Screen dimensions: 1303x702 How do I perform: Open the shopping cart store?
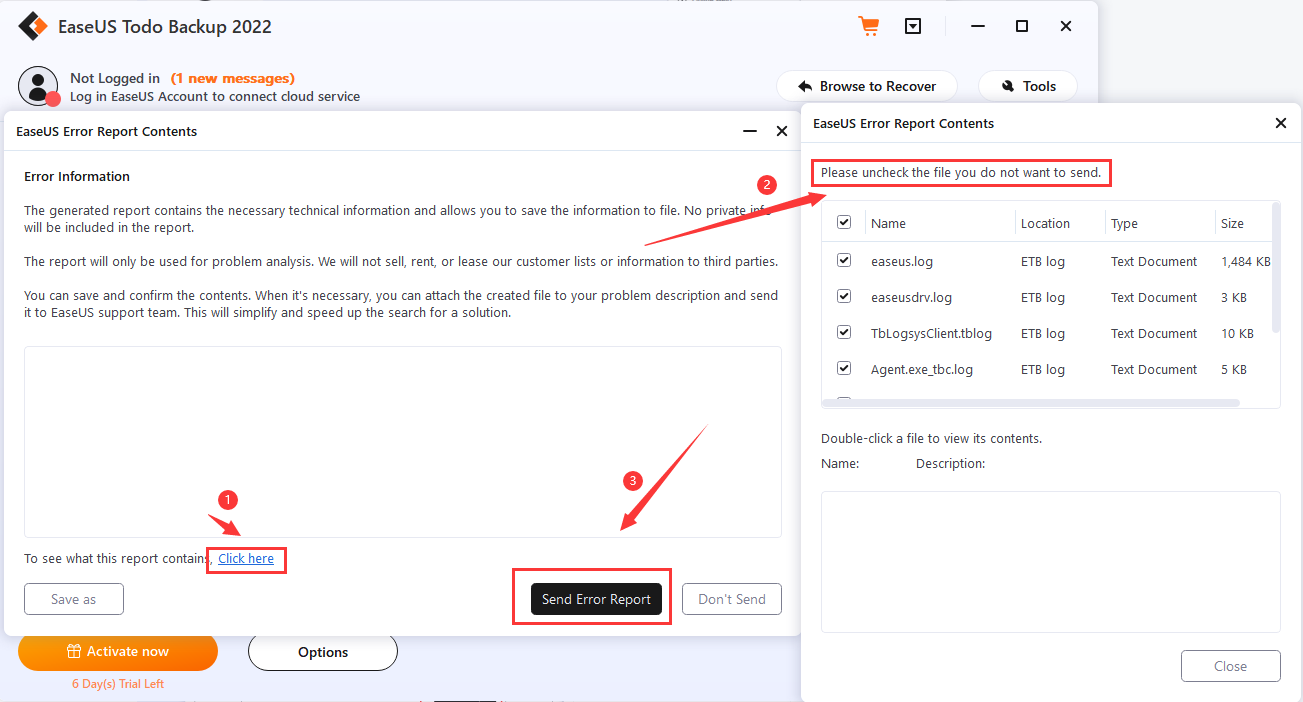click(868, 25)
